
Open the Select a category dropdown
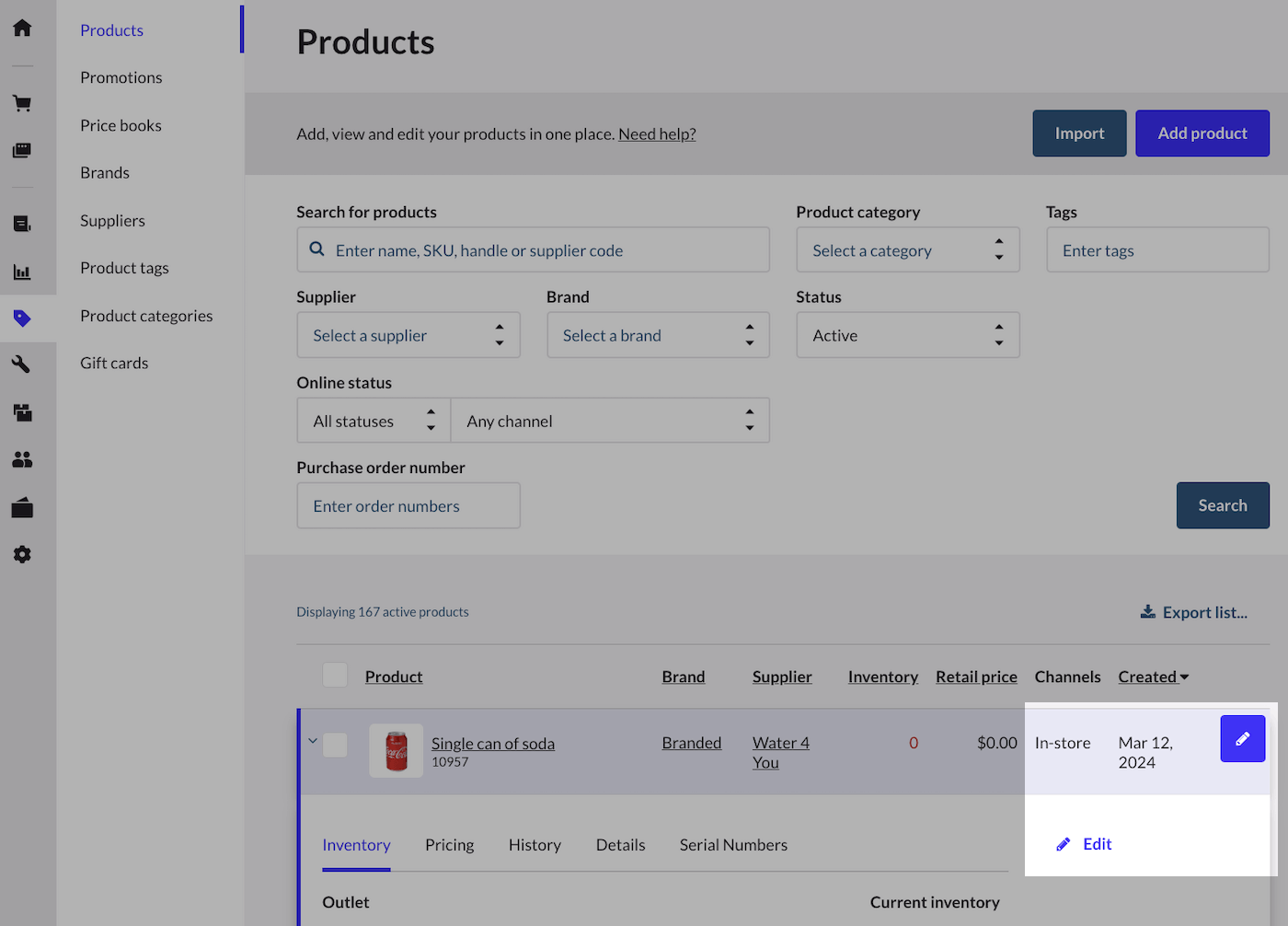tap(907, 250)
